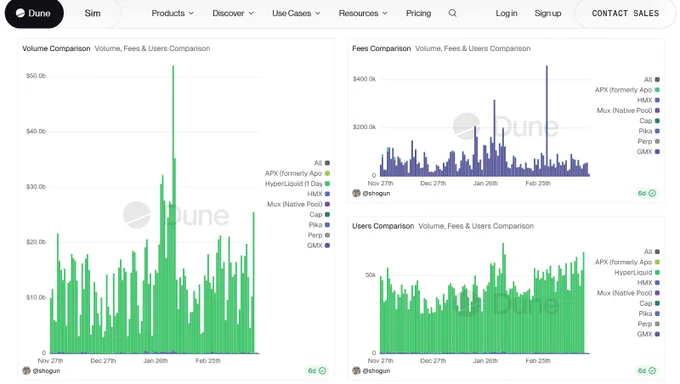Screen dimensions: 680x384
Task: Click the tallest green bar in Volume chart
Action: coord(173,208)
